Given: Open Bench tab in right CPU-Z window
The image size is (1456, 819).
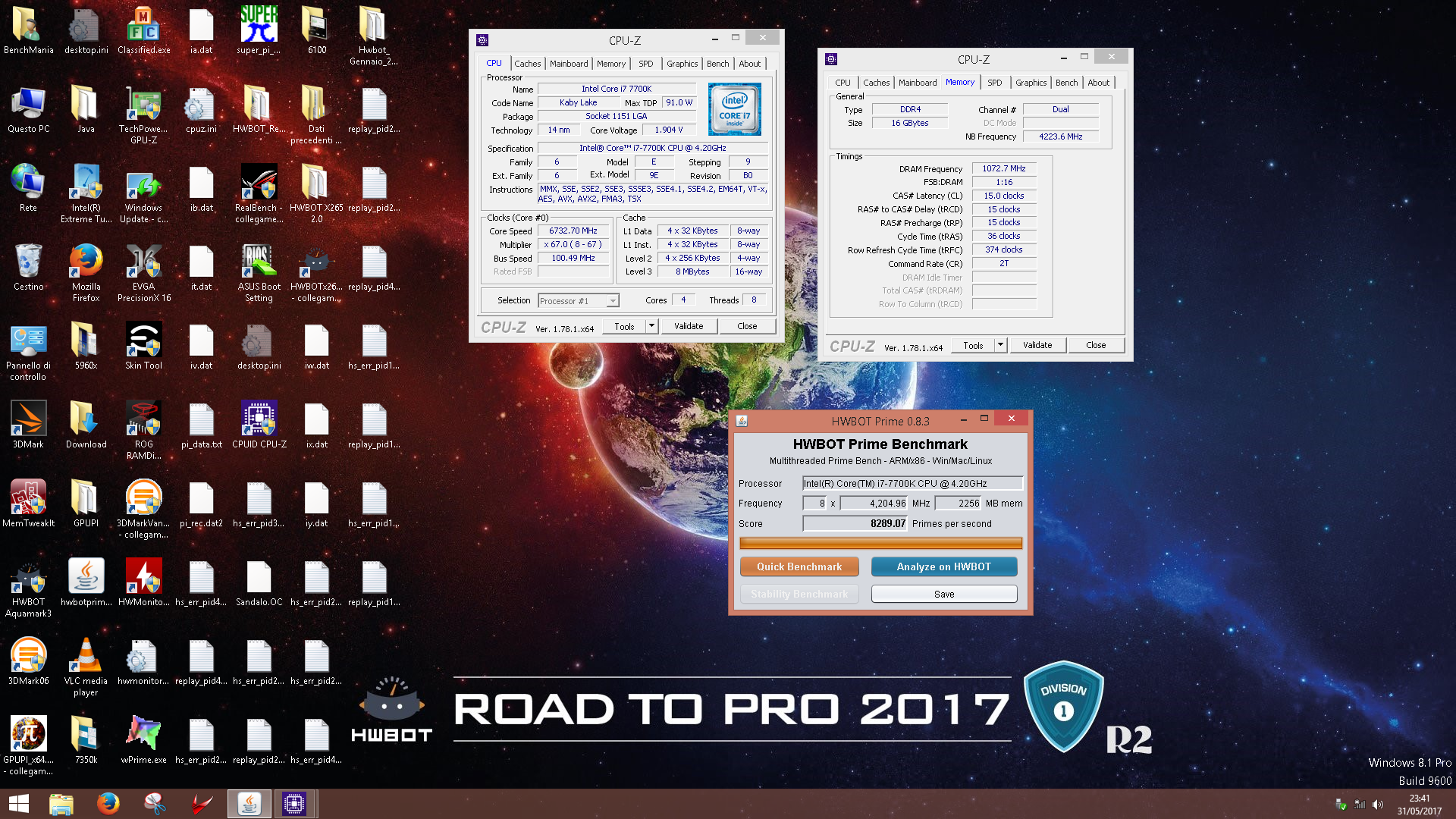Looking at the screenshot, I should [x=1066, y=83].
